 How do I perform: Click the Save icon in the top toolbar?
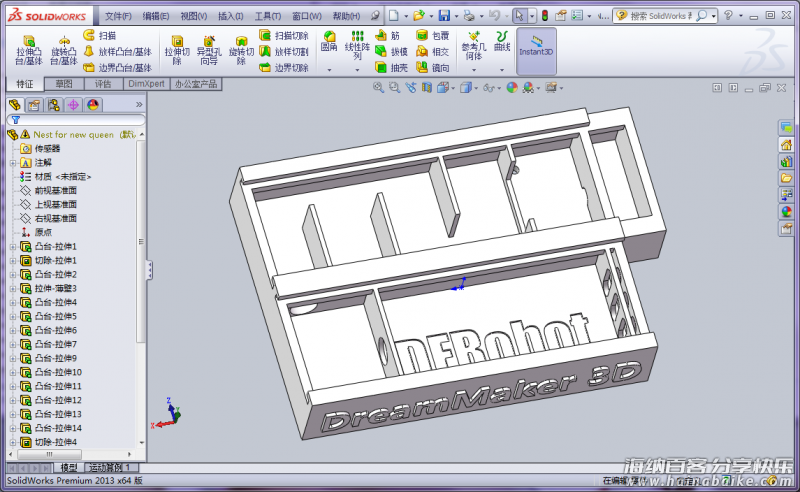click(x=444, y=16)
